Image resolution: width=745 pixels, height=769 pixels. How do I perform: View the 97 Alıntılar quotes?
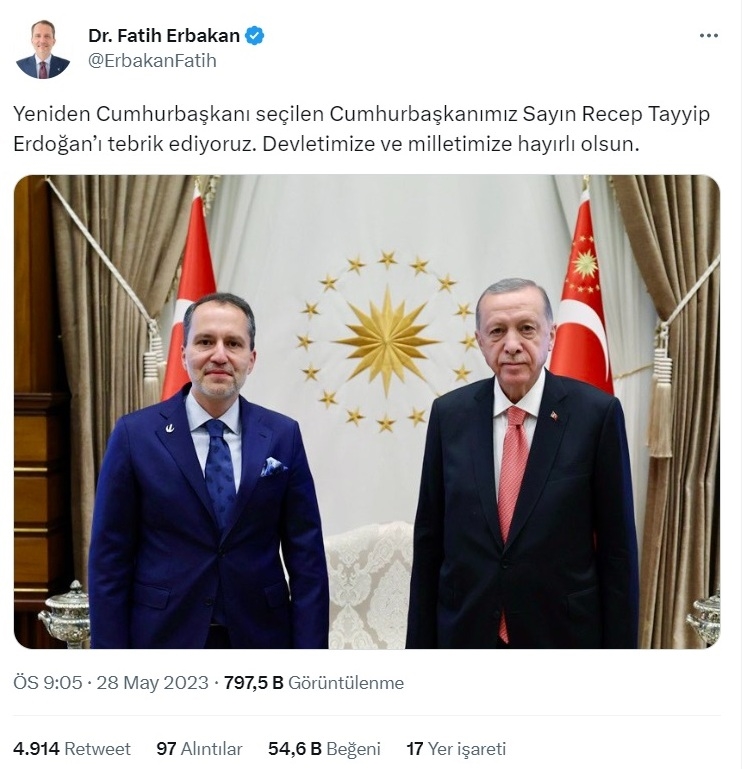pyautogui.click(x=199, y=748)
